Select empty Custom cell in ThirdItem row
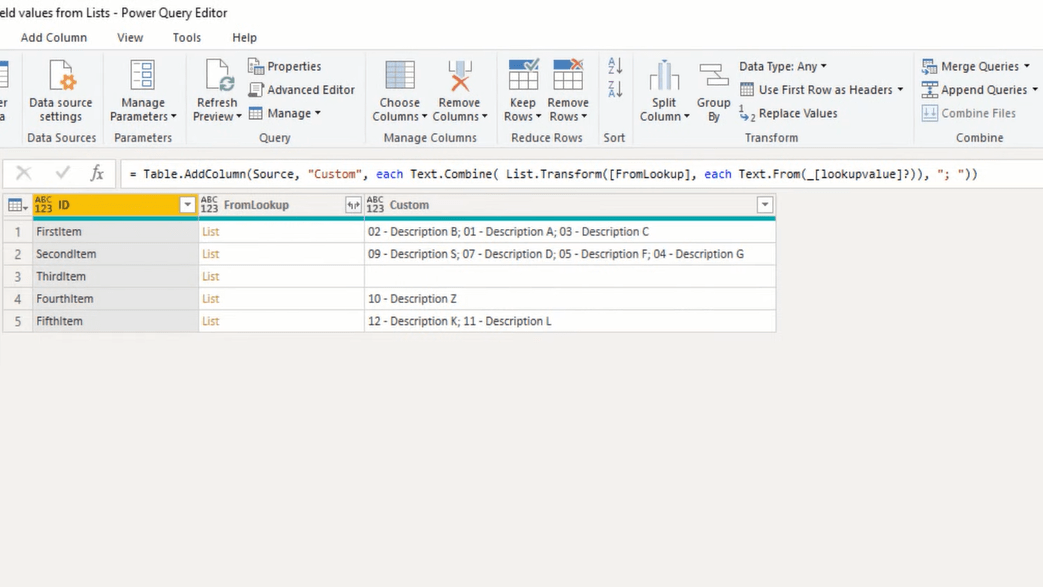 tap(570, 276)
